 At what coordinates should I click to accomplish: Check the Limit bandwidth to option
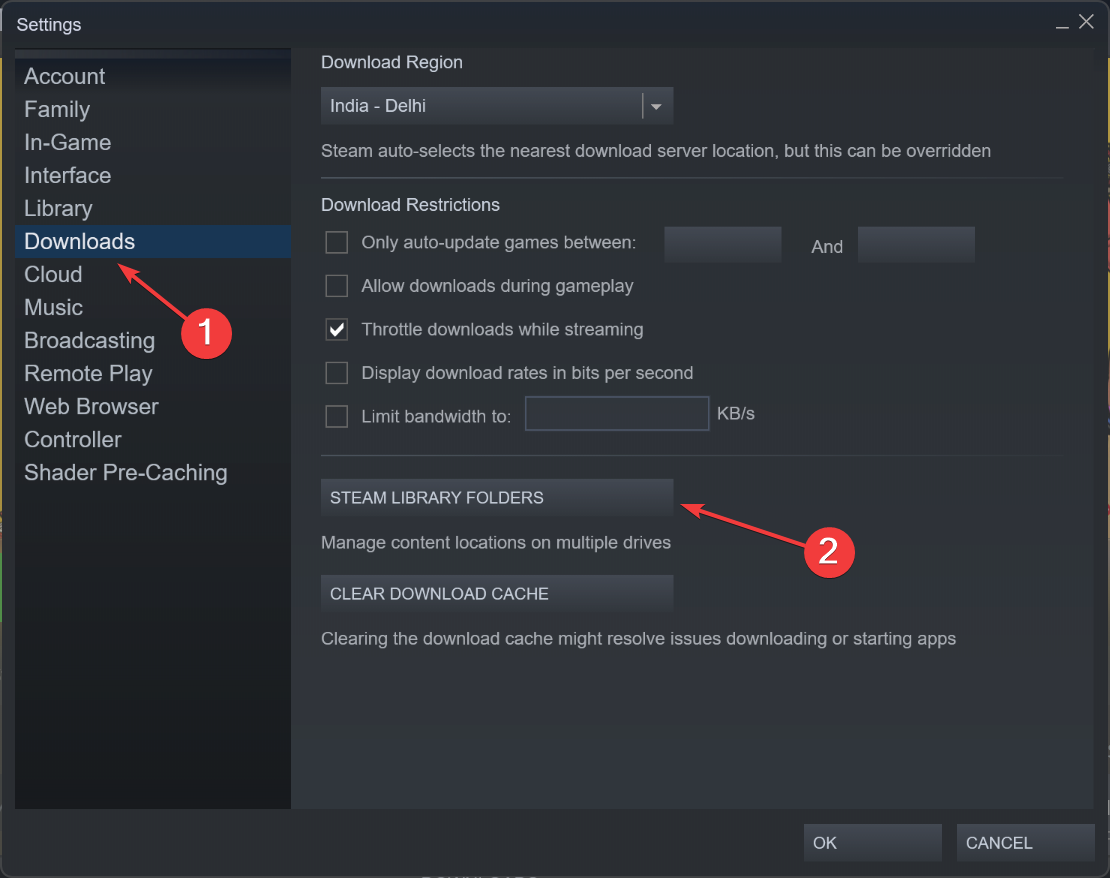click(x=336, y=416)
